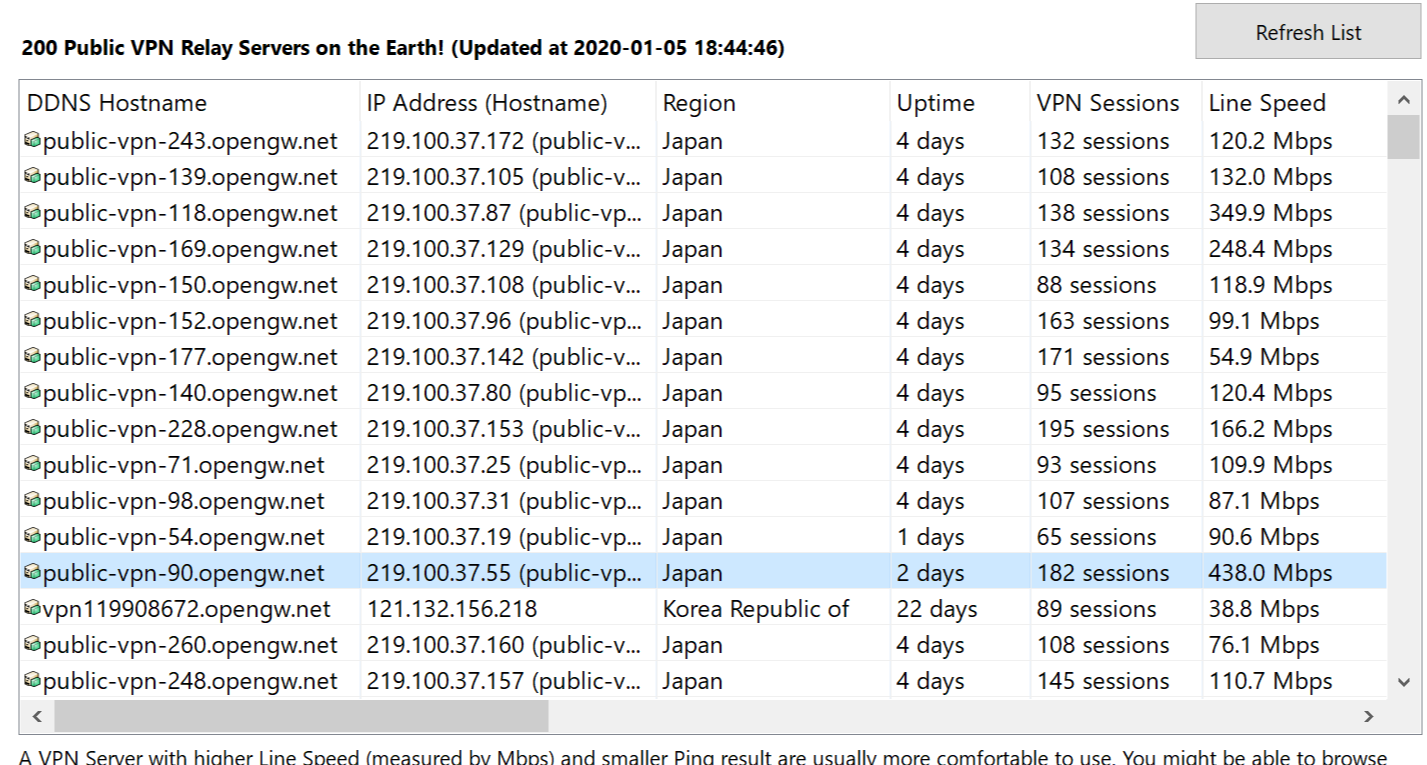Viewport: 1427px width, 765px height.
Task: Click the right arrow of the horizontal scrollbar
Action: 1370,716
